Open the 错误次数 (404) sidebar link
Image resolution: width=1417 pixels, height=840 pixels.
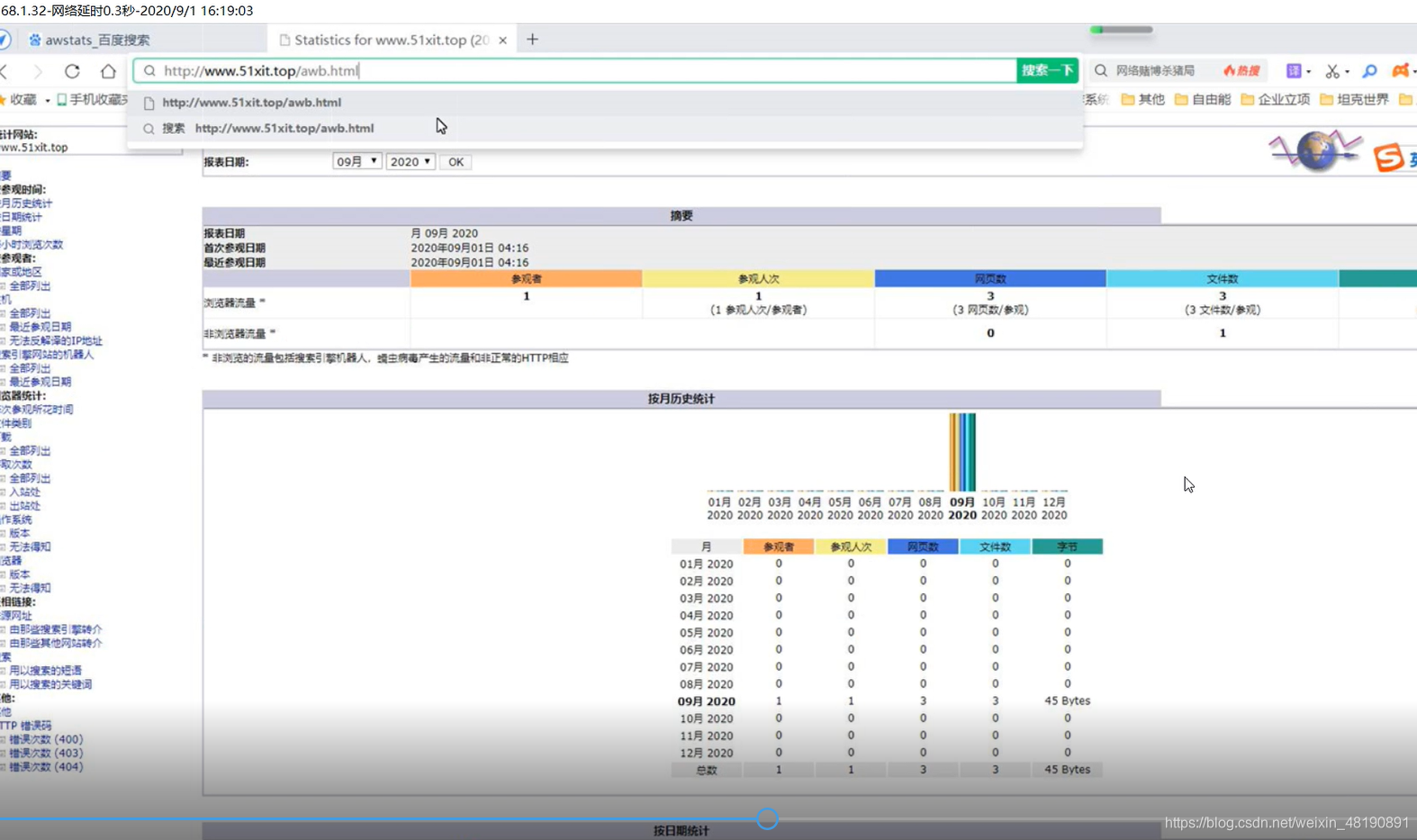tap(46, 767)
